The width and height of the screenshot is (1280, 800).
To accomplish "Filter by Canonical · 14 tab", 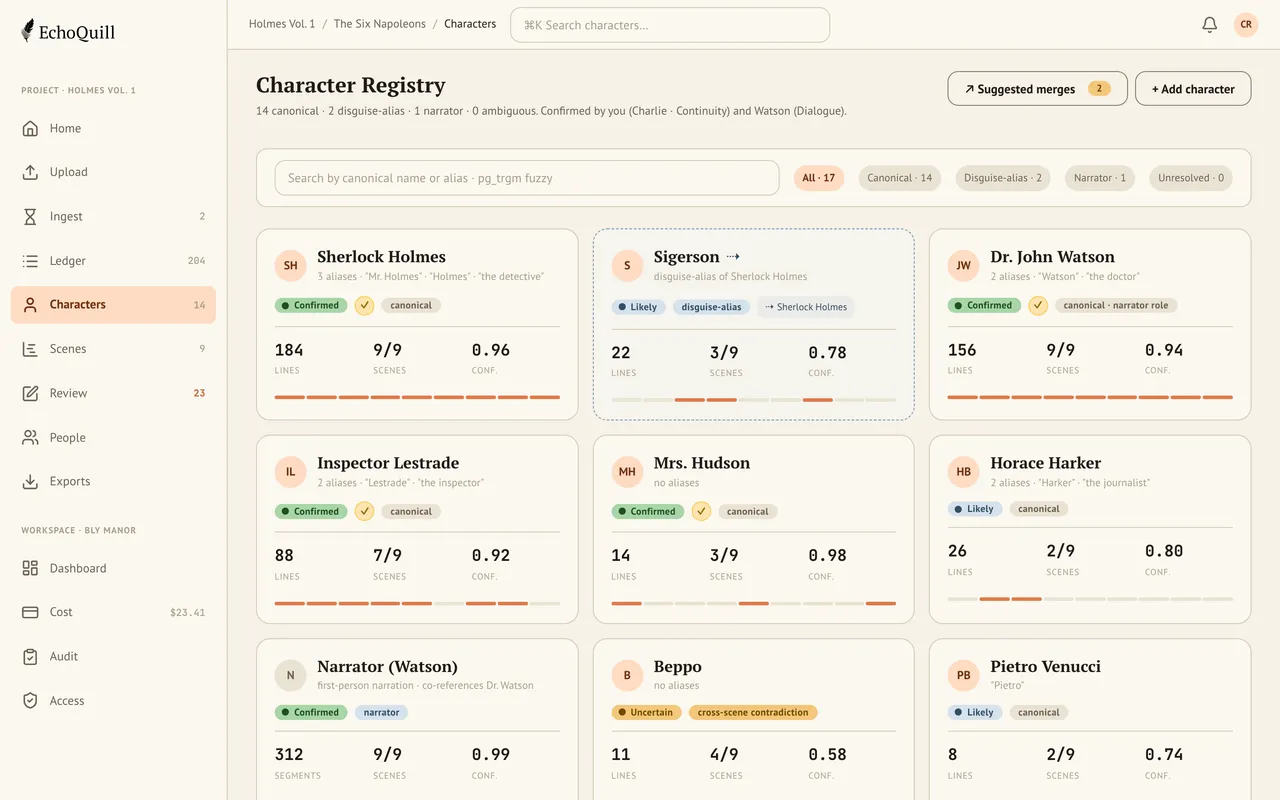I will click(x=899, y=178).
